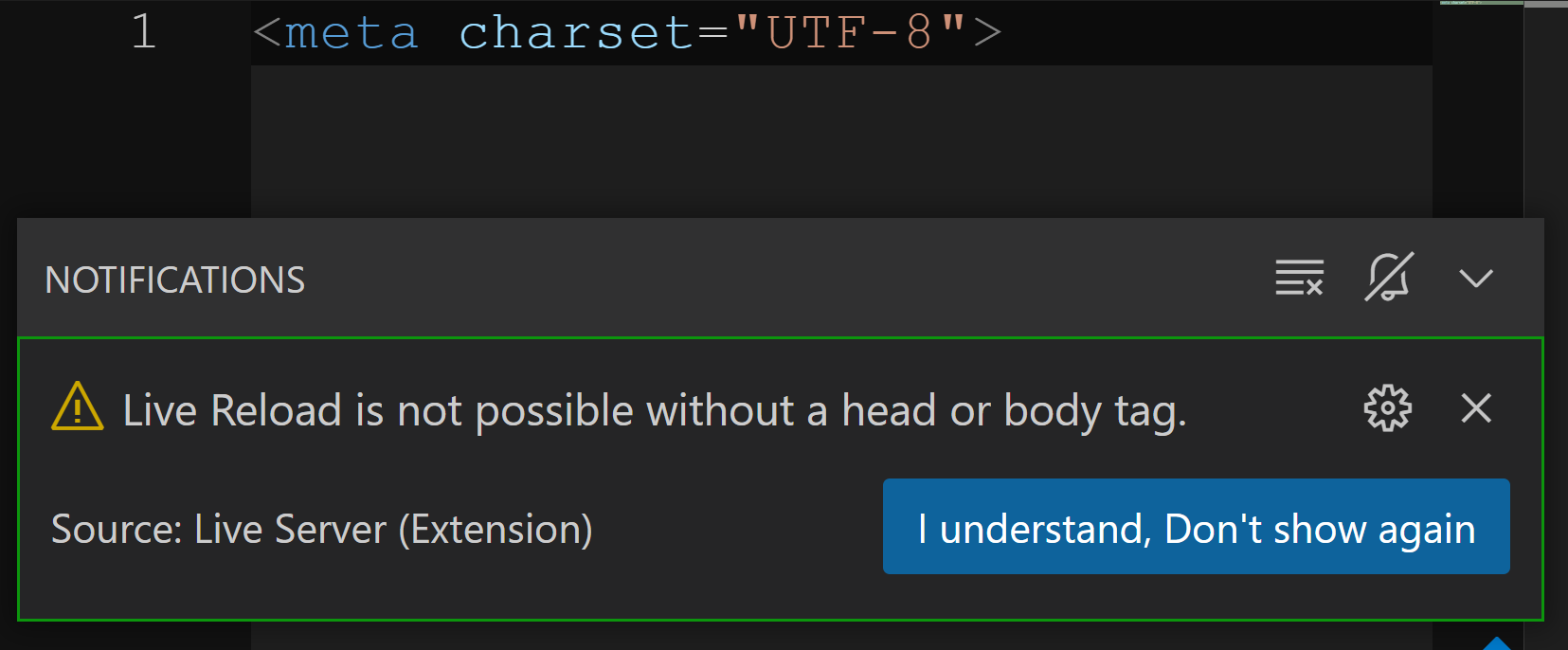Viewport: 1568px width, 650px height.
Task: Place cursor on the charset attribute
Action: coord(576,33)
